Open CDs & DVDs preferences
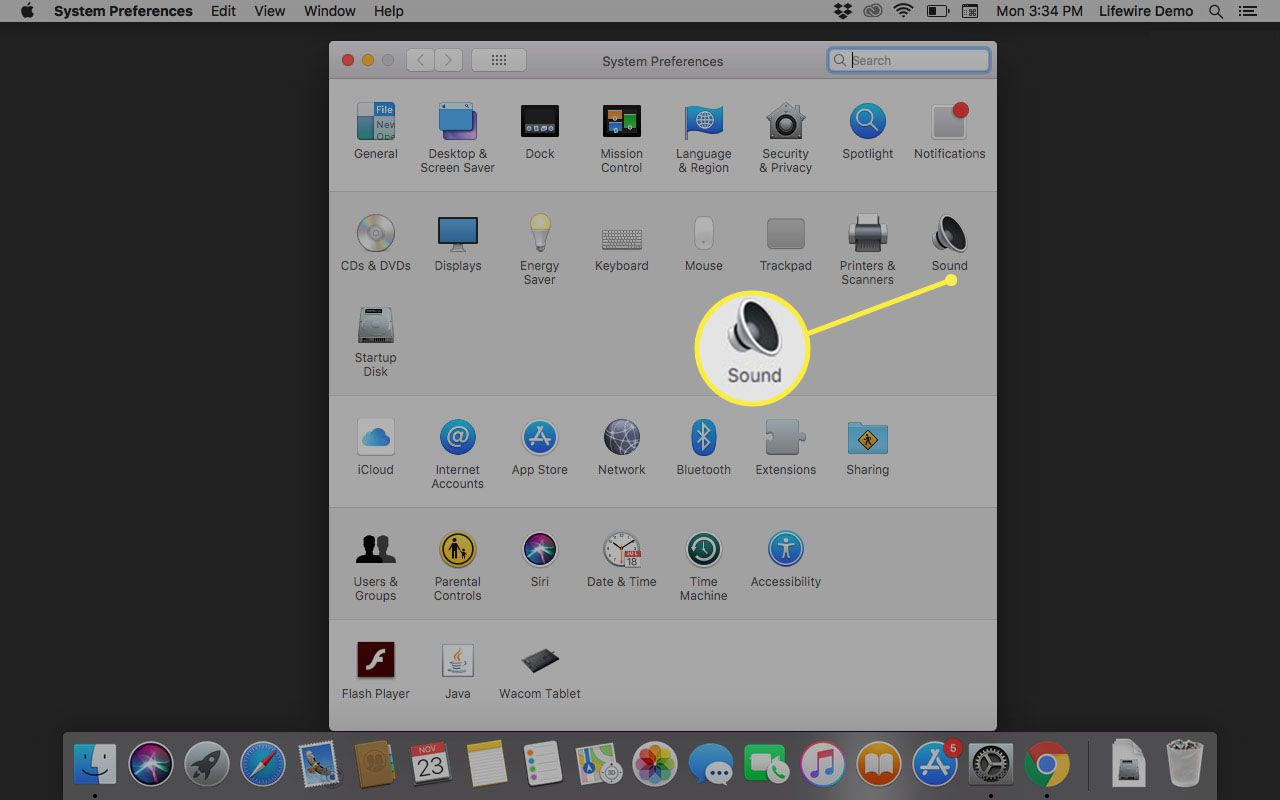 (376, 243)
